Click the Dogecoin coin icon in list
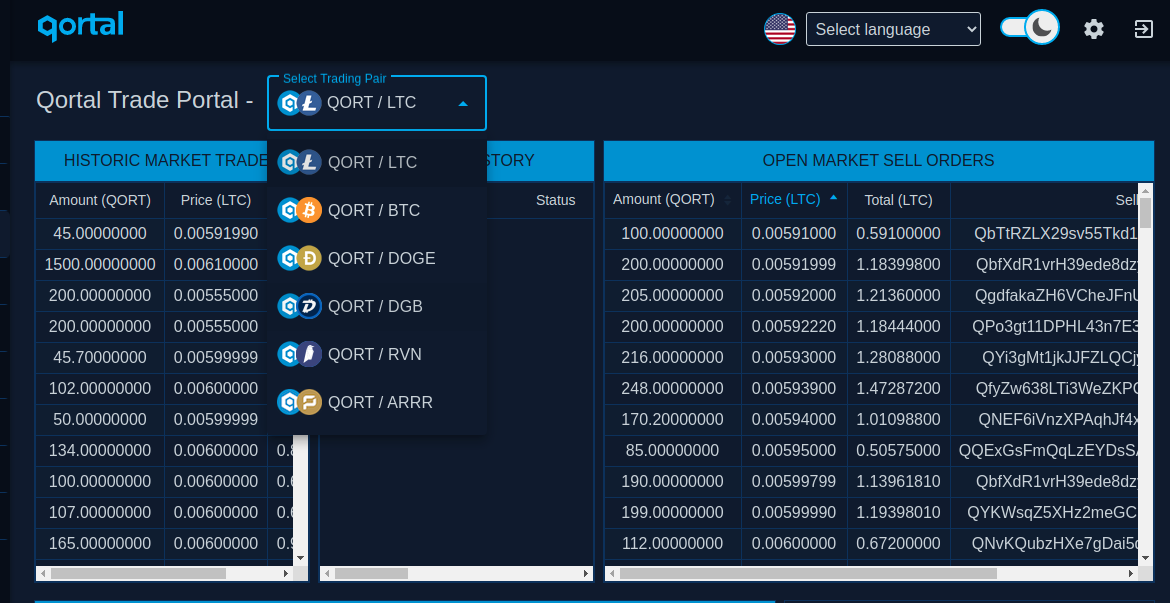This screenshot has height=603, width=1170. click(x=309, y=258)
